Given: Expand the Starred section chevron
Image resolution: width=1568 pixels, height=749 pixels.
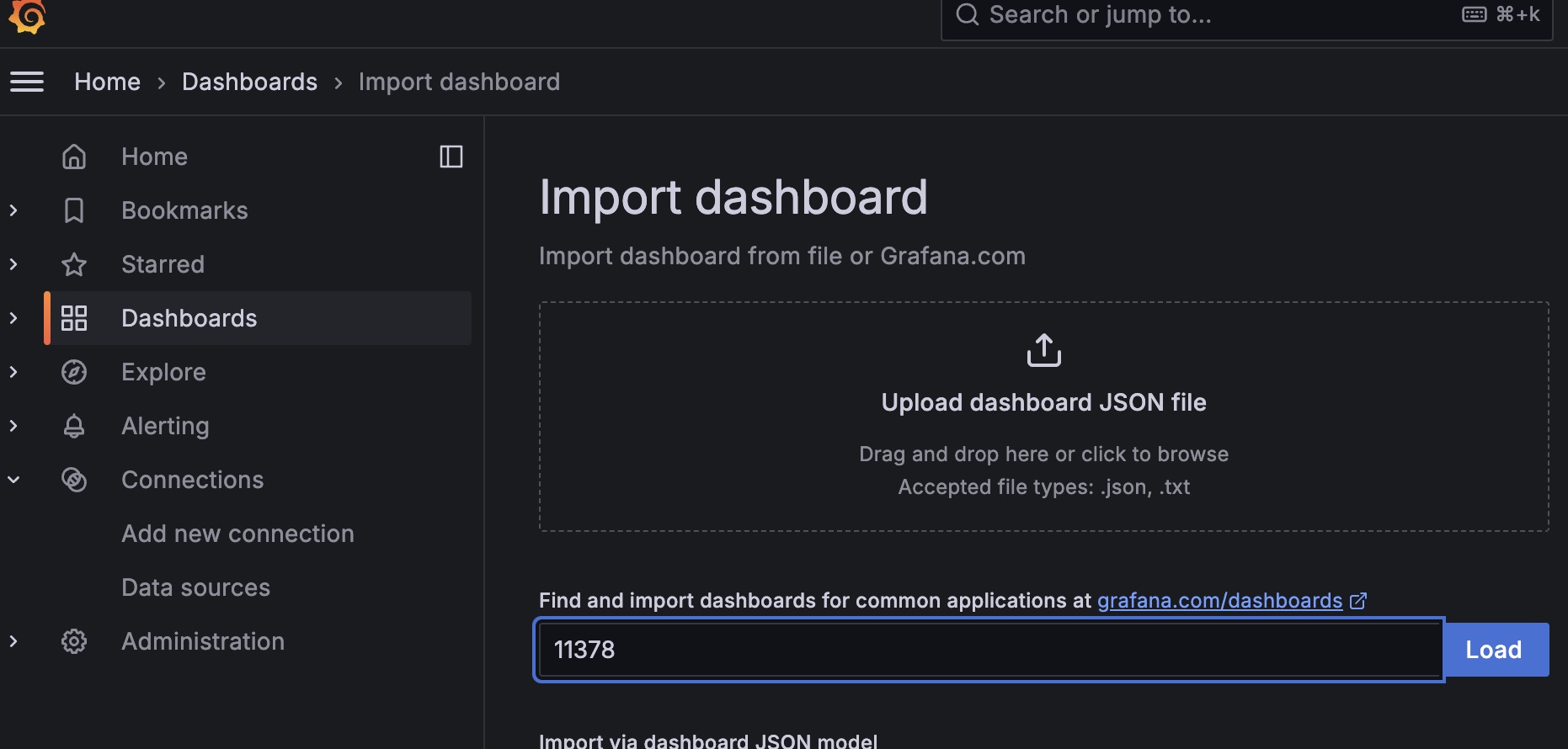Looking at the screenshot, I should coord(13,264).
